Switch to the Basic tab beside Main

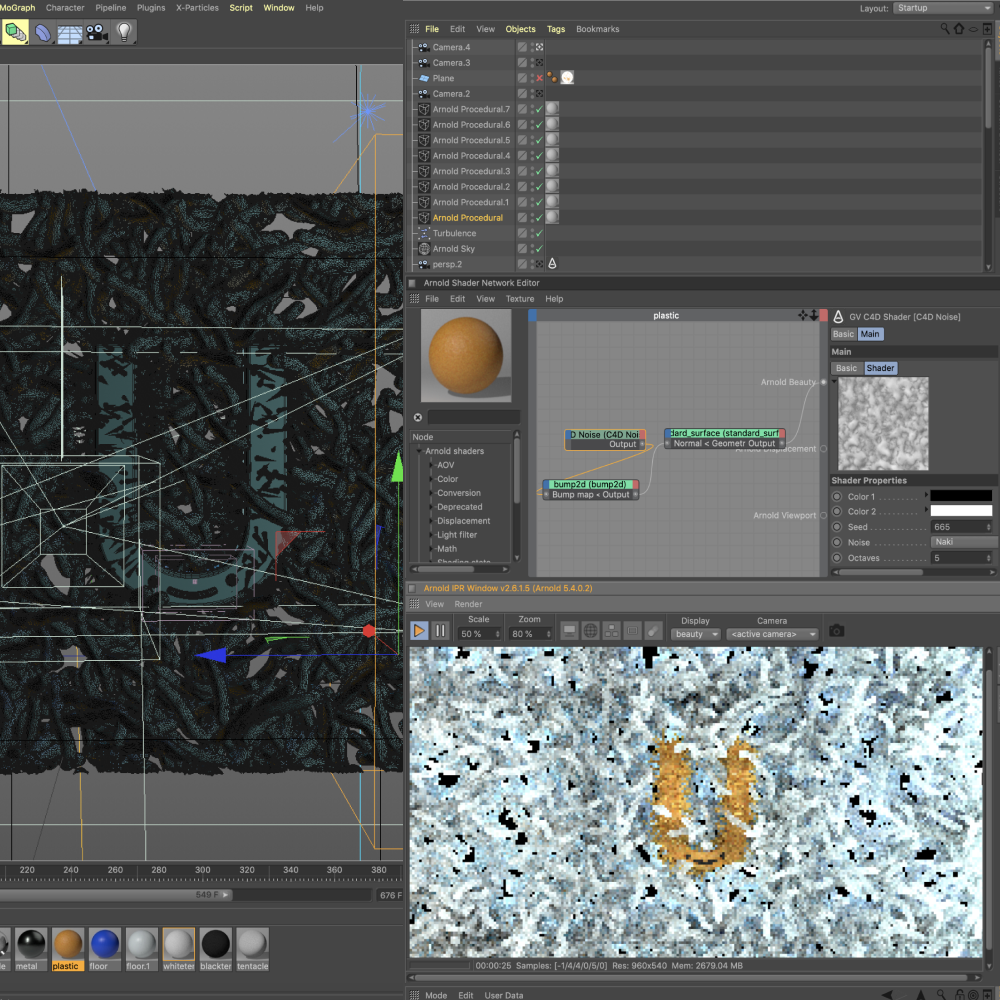843,334
